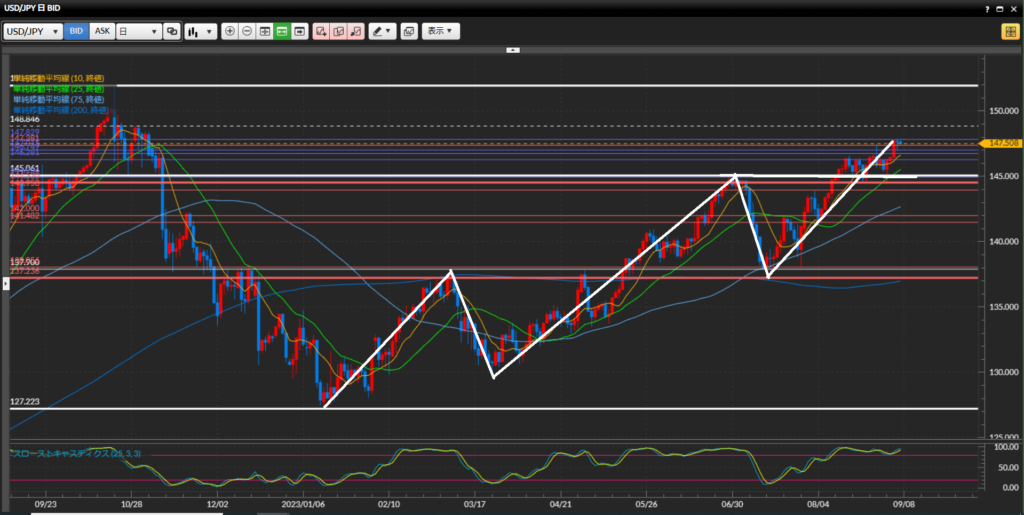Switch price display to BID
The width and height of the screenshot is (1024, 515).
point(76,31)
